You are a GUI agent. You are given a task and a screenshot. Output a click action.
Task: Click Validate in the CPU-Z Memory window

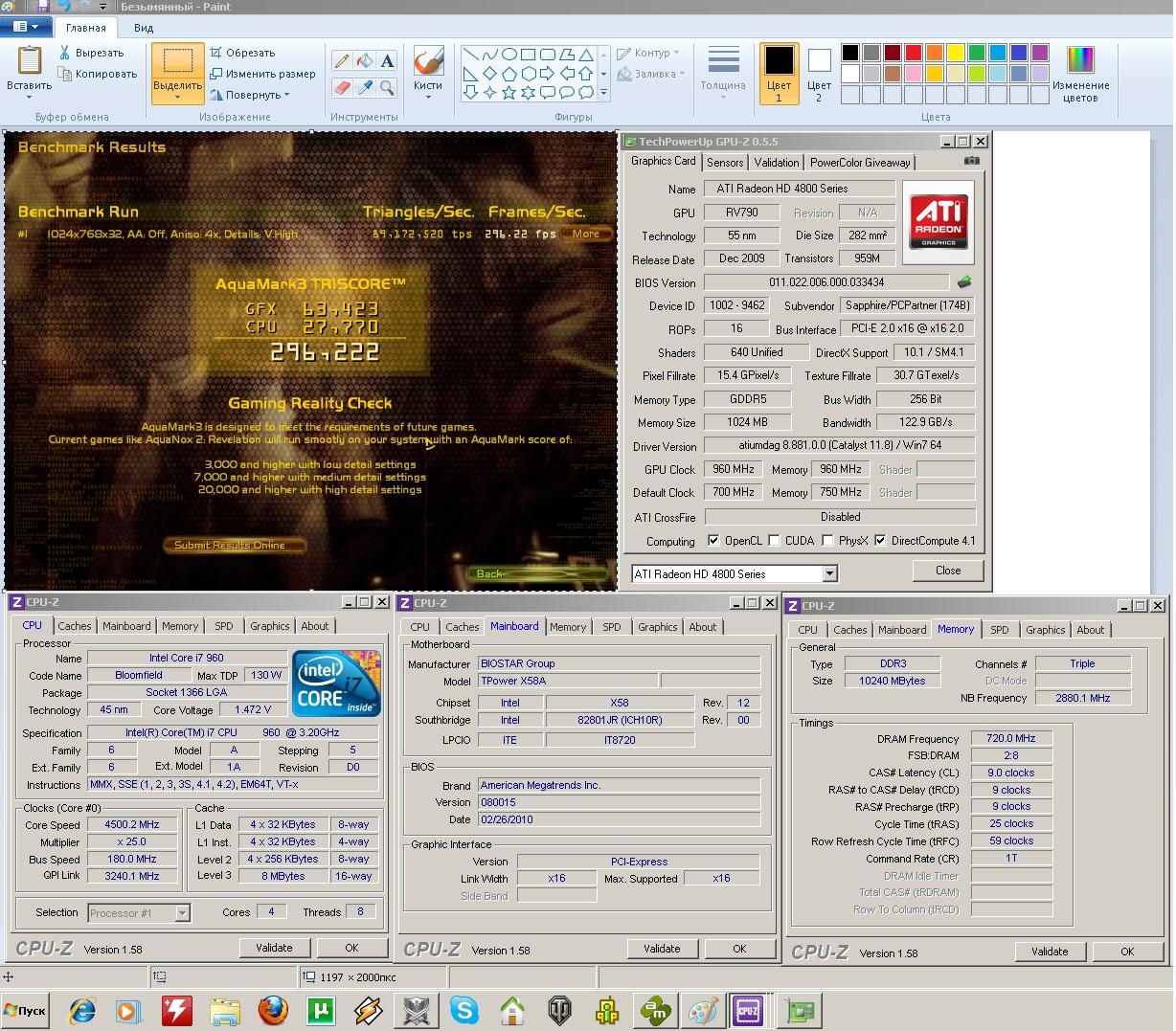(x=1050, y=952)
